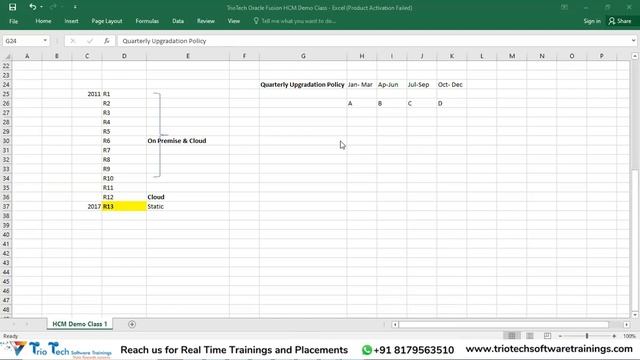Click the 2017 cell

point(87,207)
